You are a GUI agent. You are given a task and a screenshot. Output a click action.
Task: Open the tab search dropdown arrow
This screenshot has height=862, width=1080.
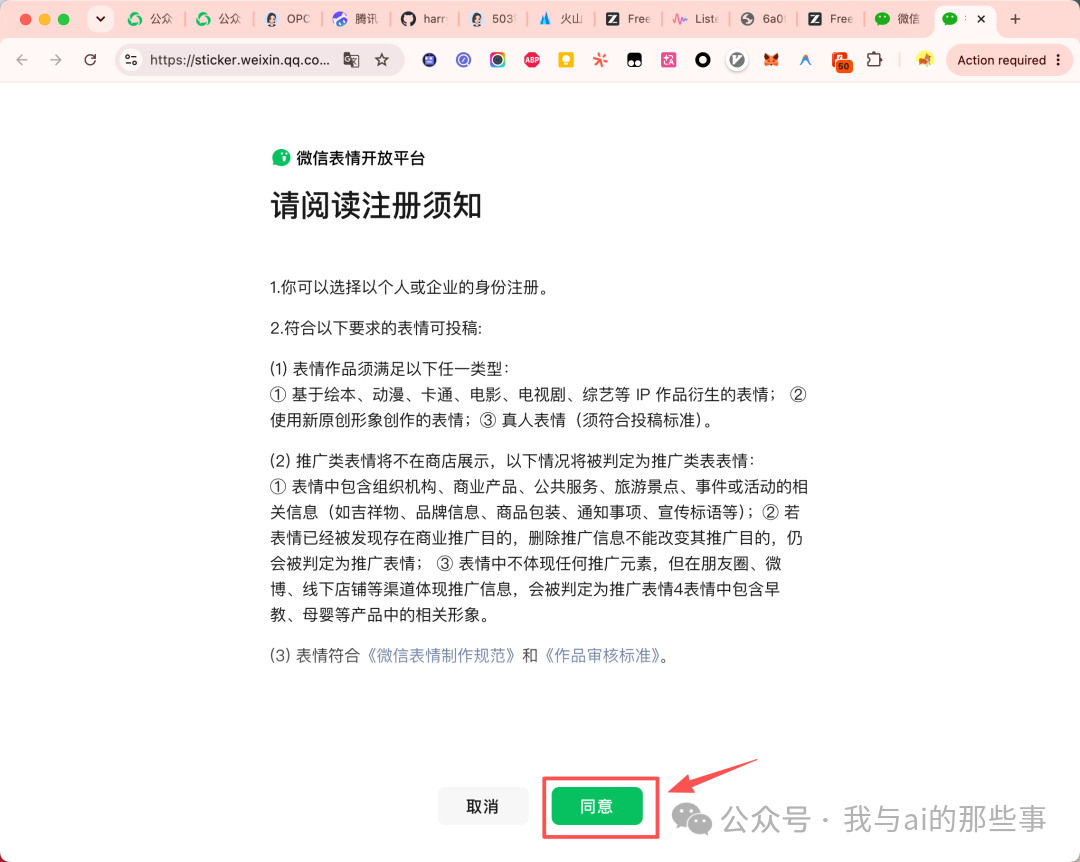click(101, 19)
